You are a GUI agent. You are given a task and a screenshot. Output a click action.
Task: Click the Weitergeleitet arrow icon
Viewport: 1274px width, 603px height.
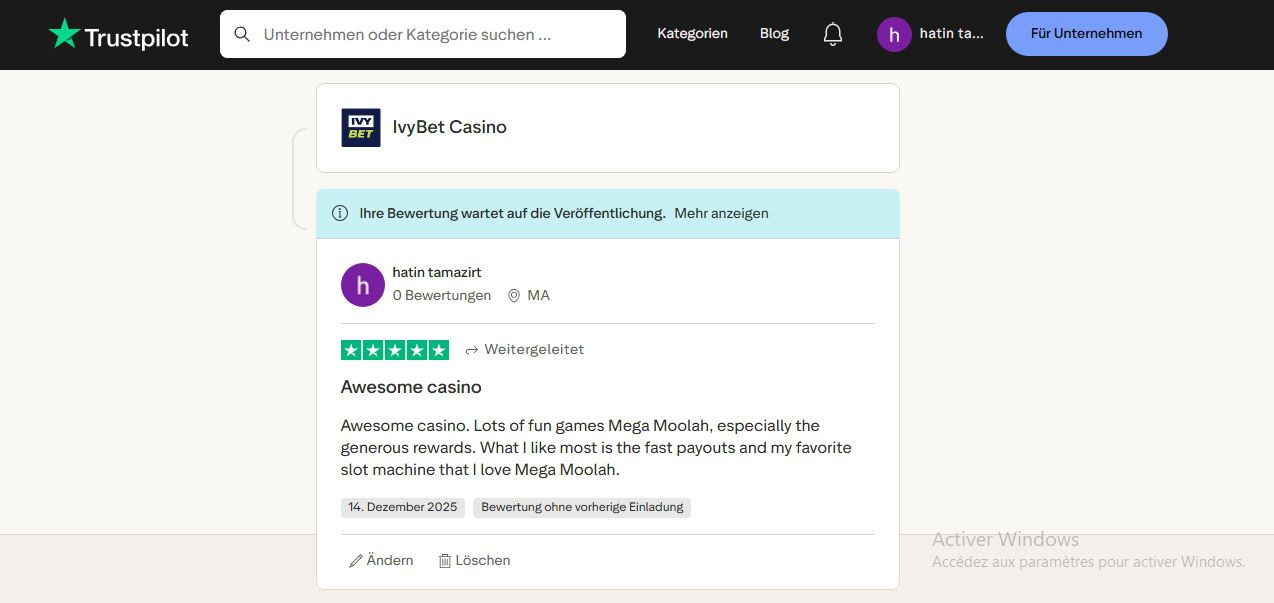pyautogui.click(x=472, y=350)
